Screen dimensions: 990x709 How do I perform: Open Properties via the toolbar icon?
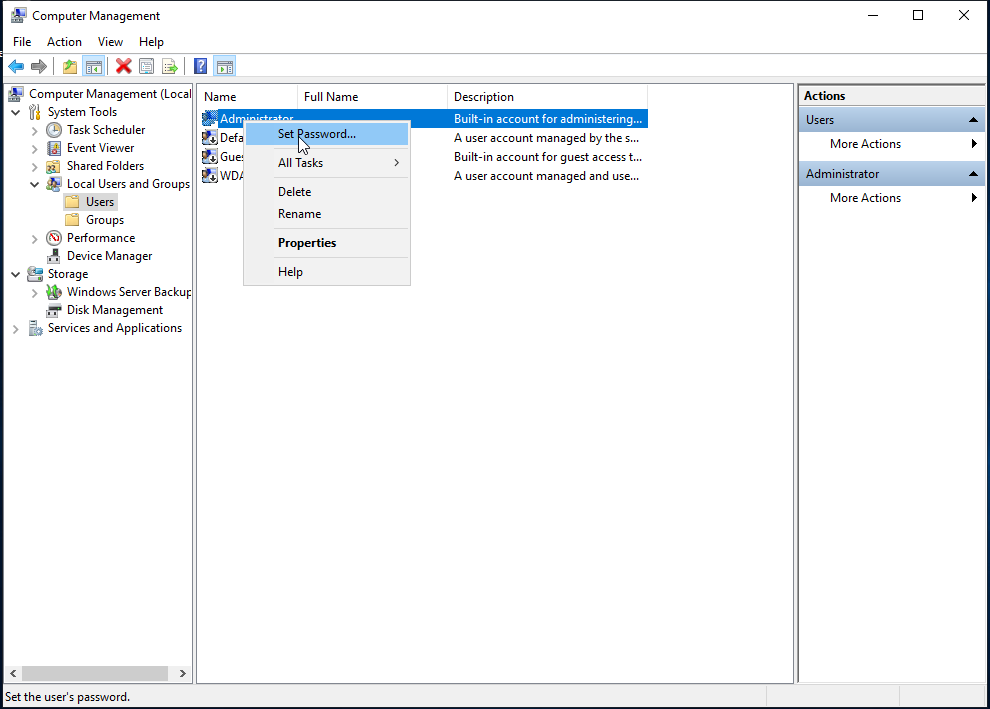(x=146, y=66)
